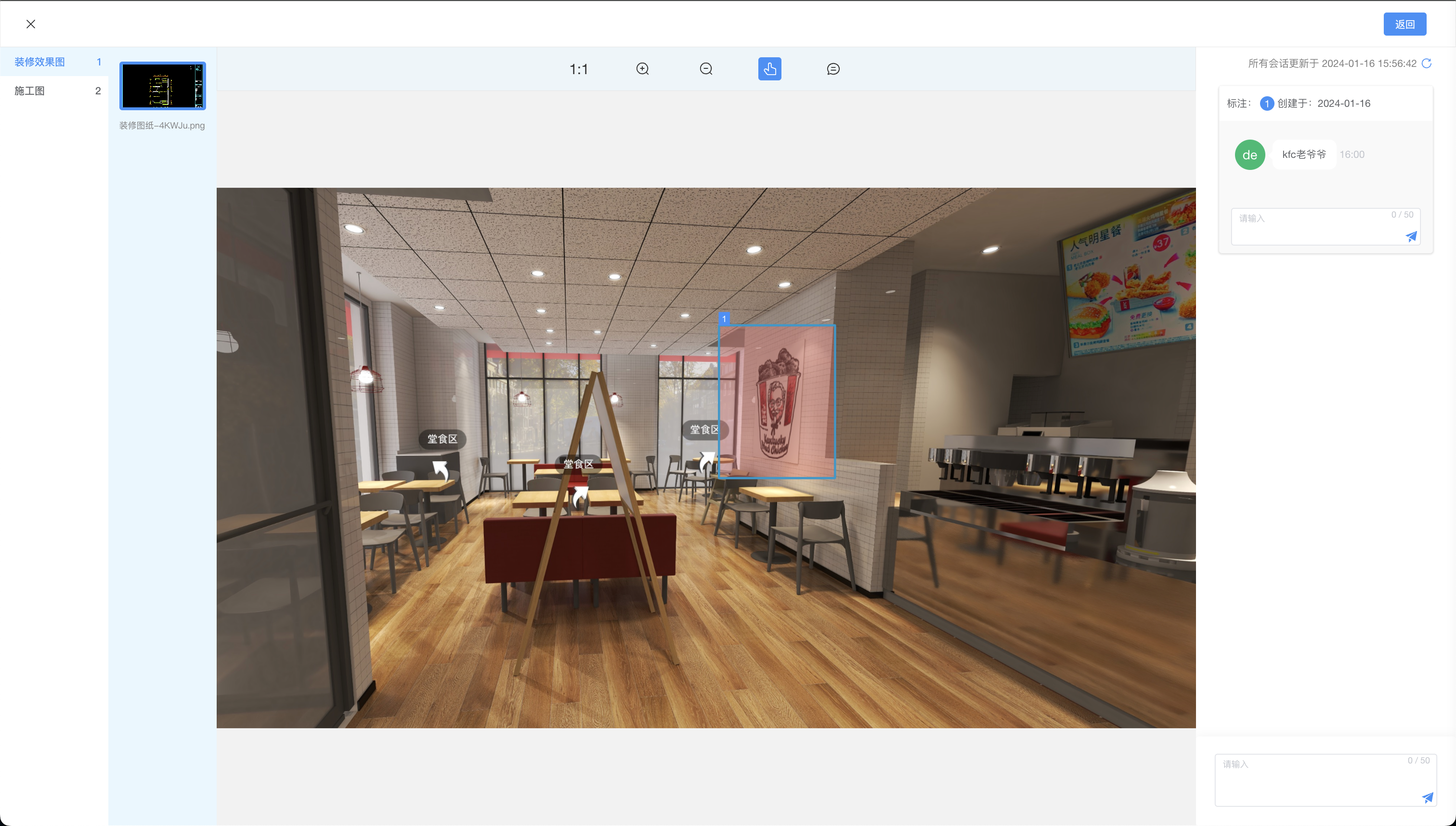Click the 16:00 message timestamp
This screenshot has width=1456, height=826.
click(1352, 155)
